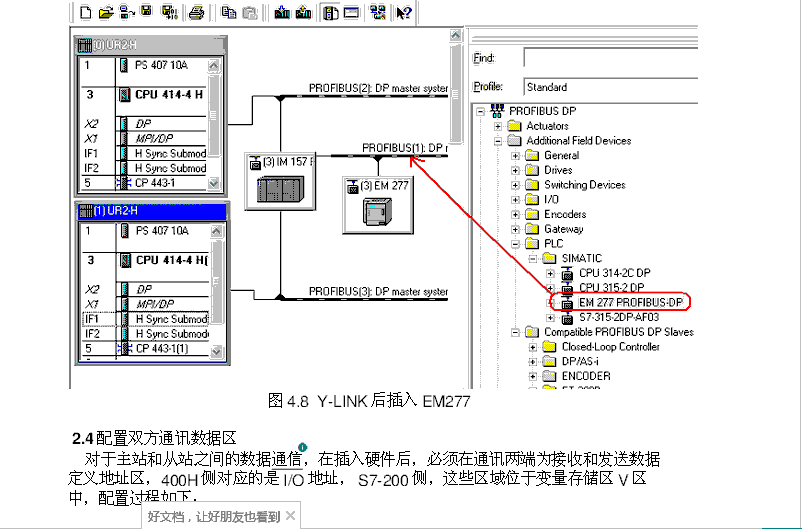Expand the Gateway folder
The height and width of the screenshot is (529, 802).
click(x=515, y=229)
